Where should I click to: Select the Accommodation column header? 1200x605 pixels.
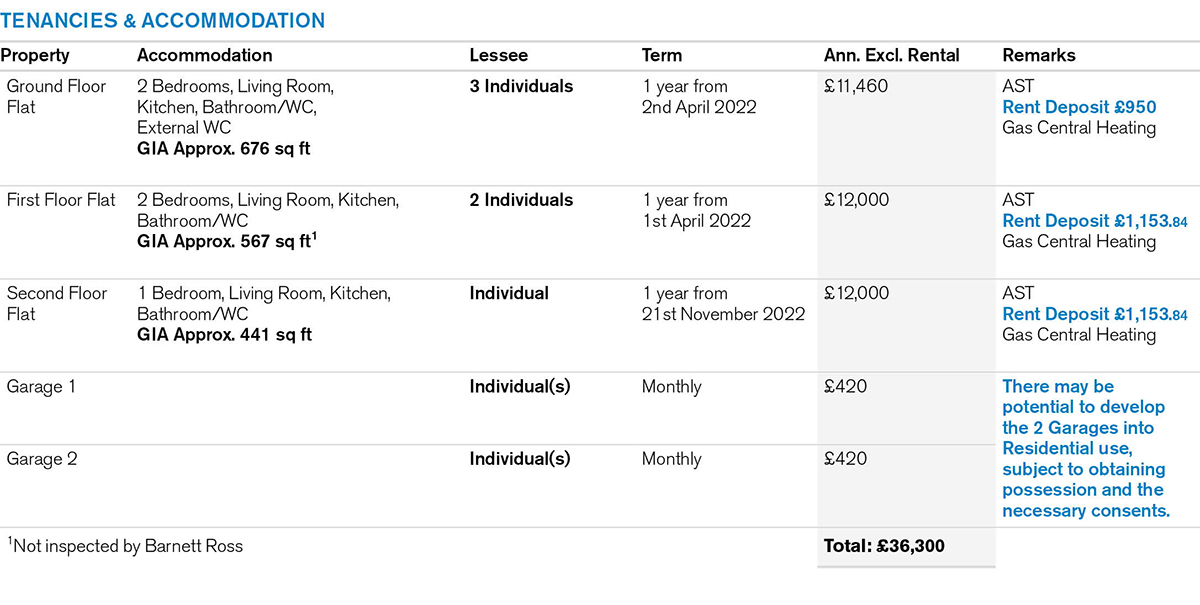click(204, 56)
